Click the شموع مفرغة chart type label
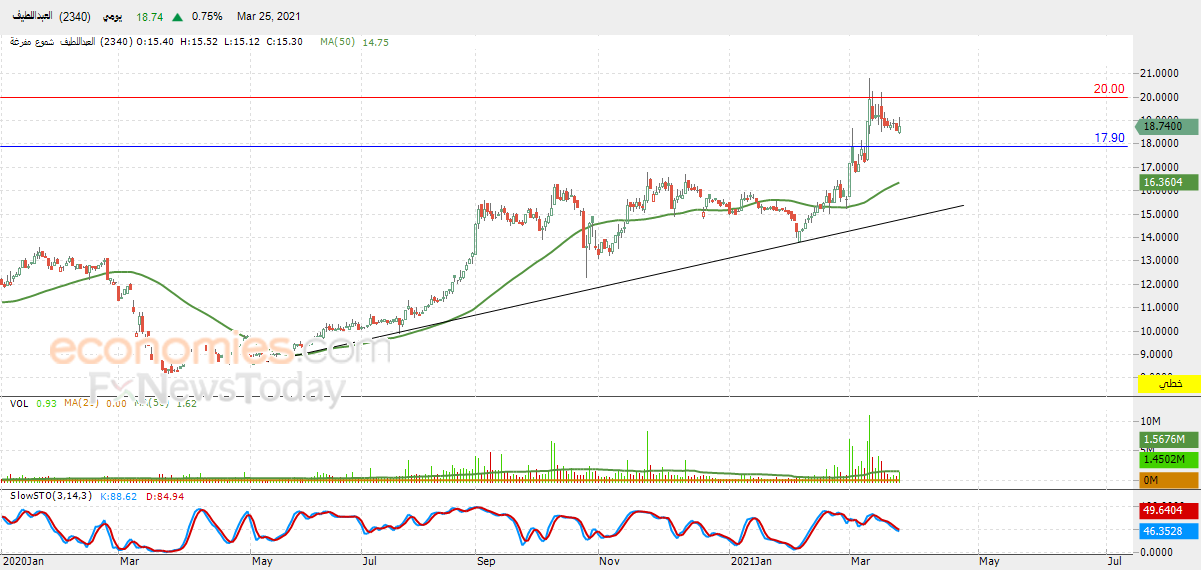The width and height of the screenshot is (1201, 570). [34, 42]
